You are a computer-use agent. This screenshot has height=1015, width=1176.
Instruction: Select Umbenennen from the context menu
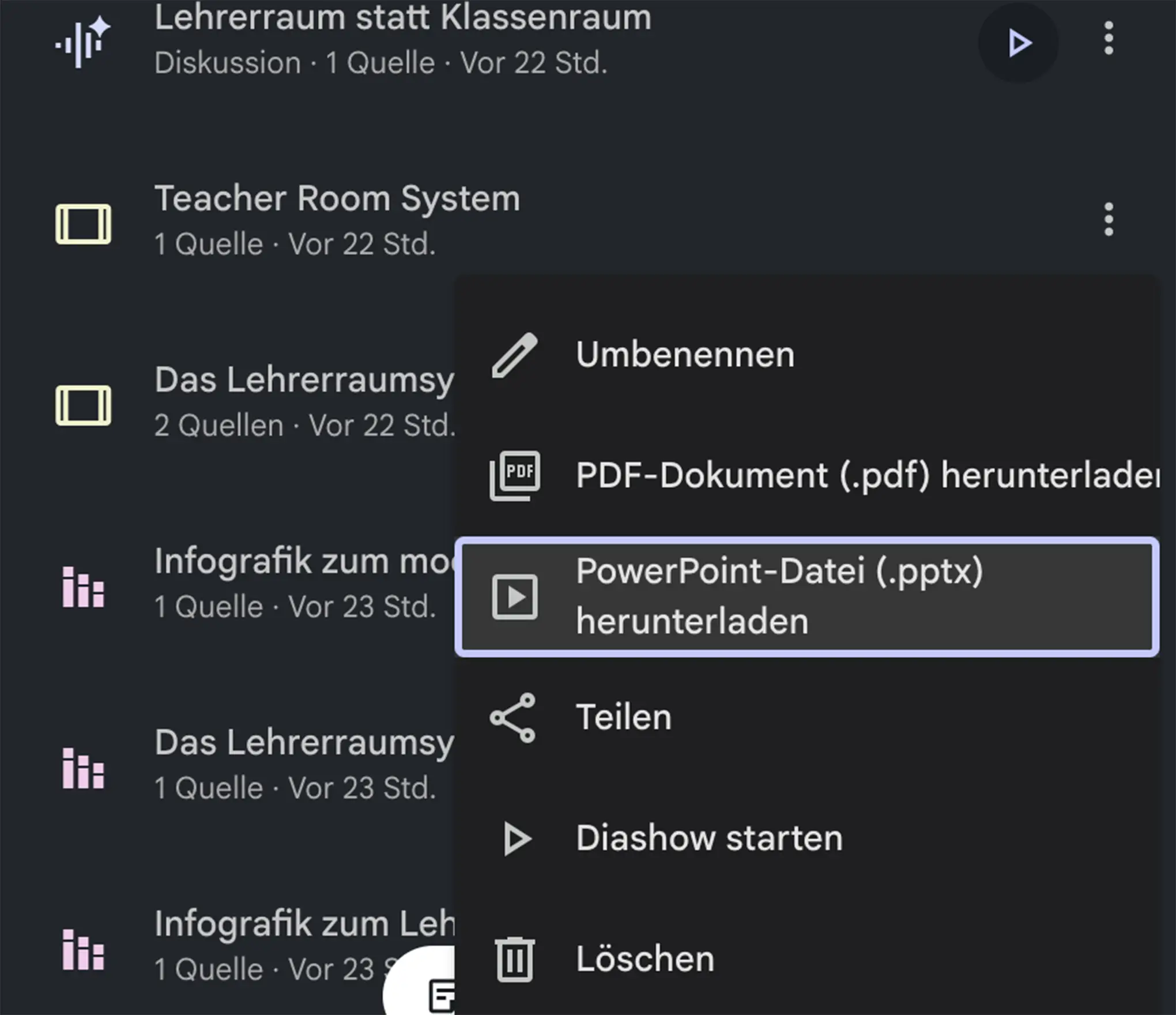point(685,355)
